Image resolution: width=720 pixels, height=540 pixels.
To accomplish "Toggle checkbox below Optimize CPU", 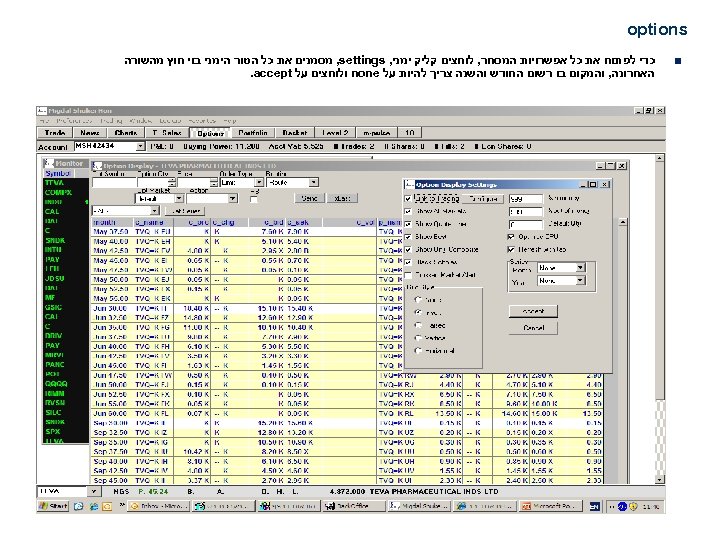I will coord(511,249).
